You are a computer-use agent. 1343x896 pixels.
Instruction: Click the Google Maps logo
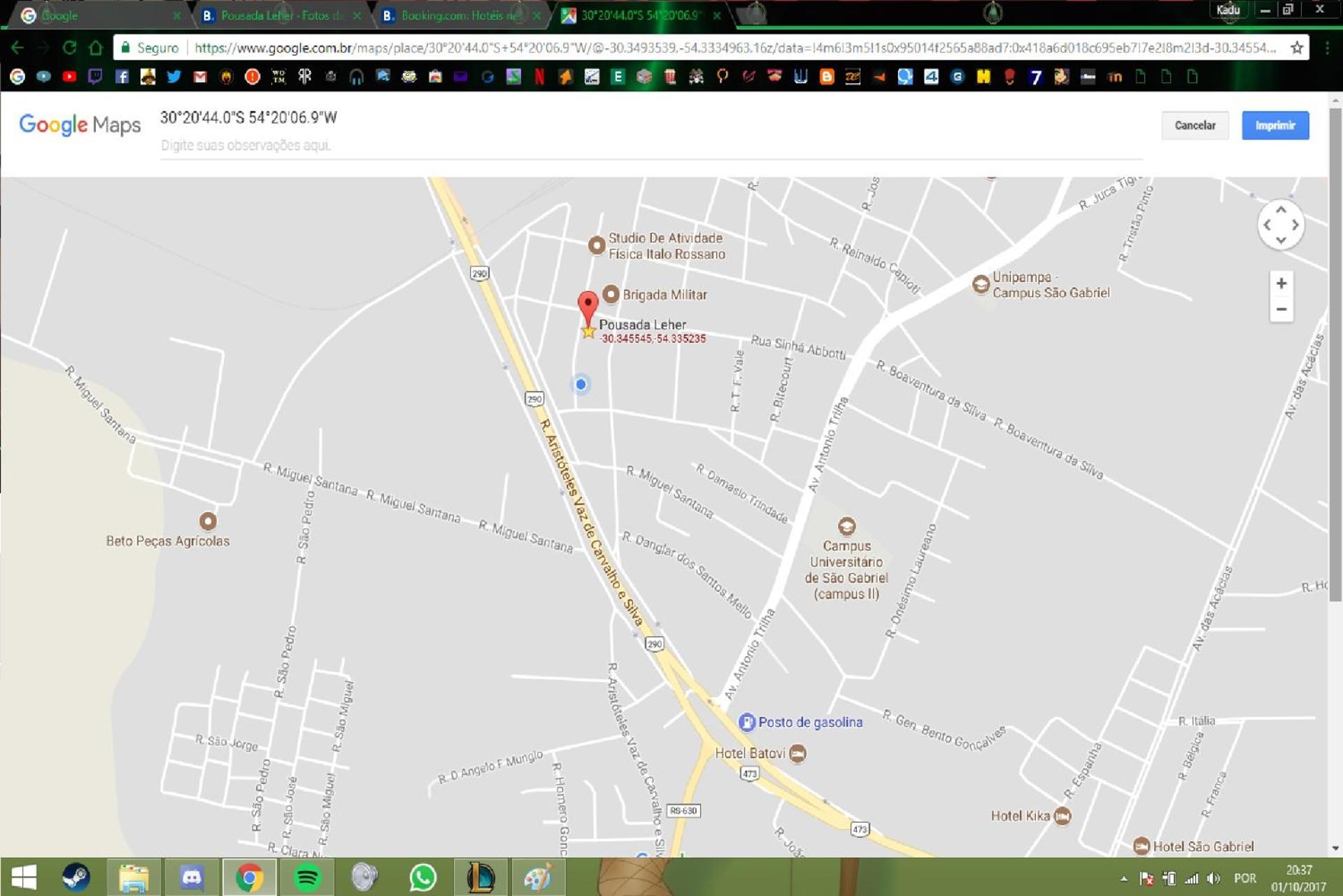click(x=80, y=125)
